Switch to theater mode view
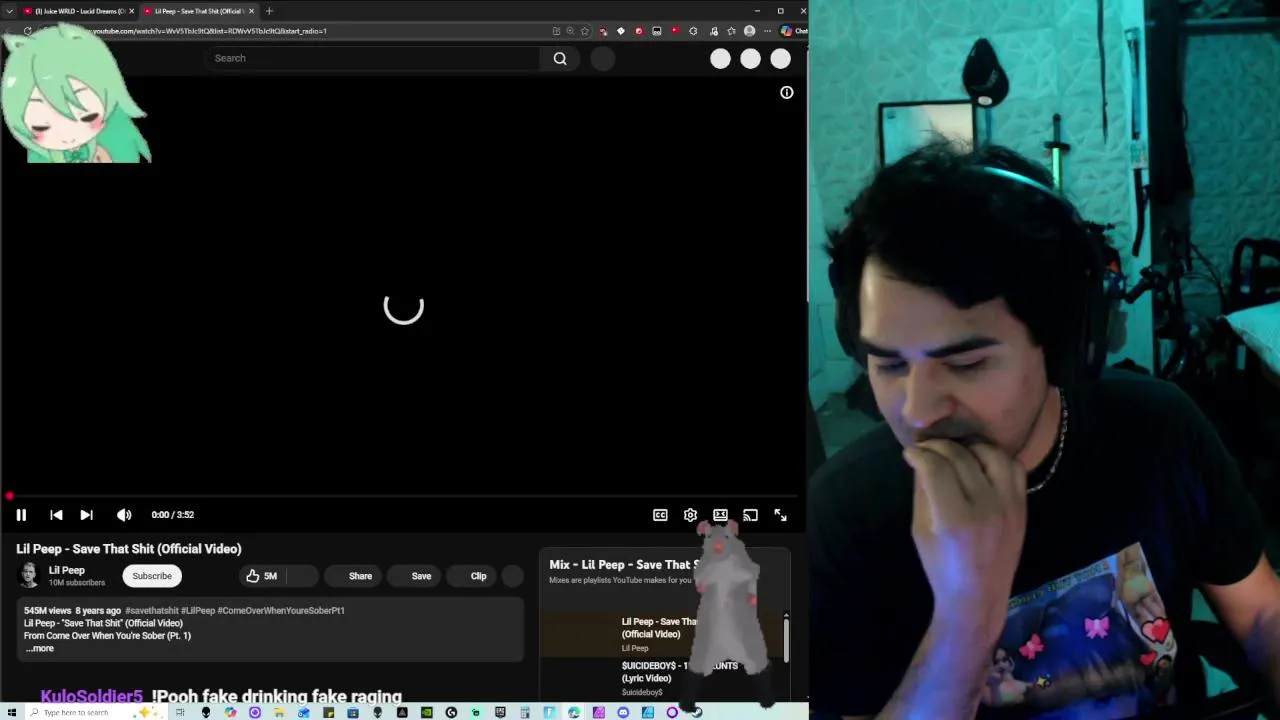 click(x=720, y=515)
